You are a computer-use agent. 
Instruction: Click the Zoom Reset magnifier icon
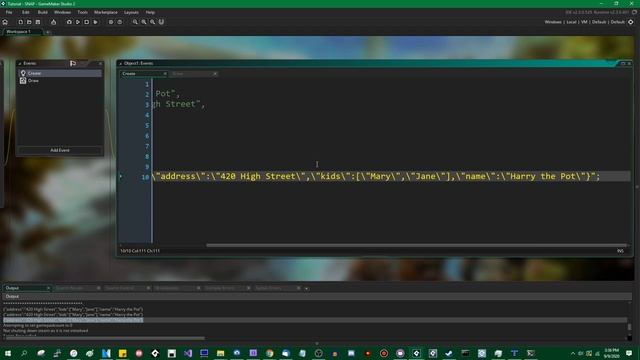point(144,22)
